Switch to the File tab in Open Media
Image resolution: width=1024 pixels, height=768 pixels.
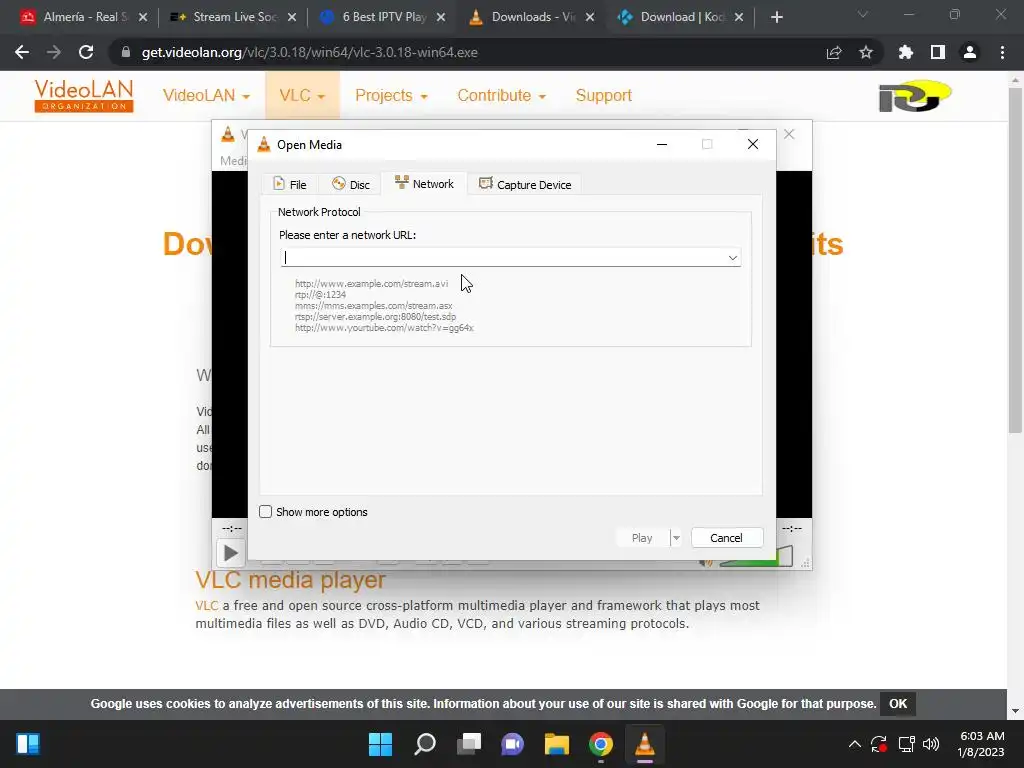point(290,185)
